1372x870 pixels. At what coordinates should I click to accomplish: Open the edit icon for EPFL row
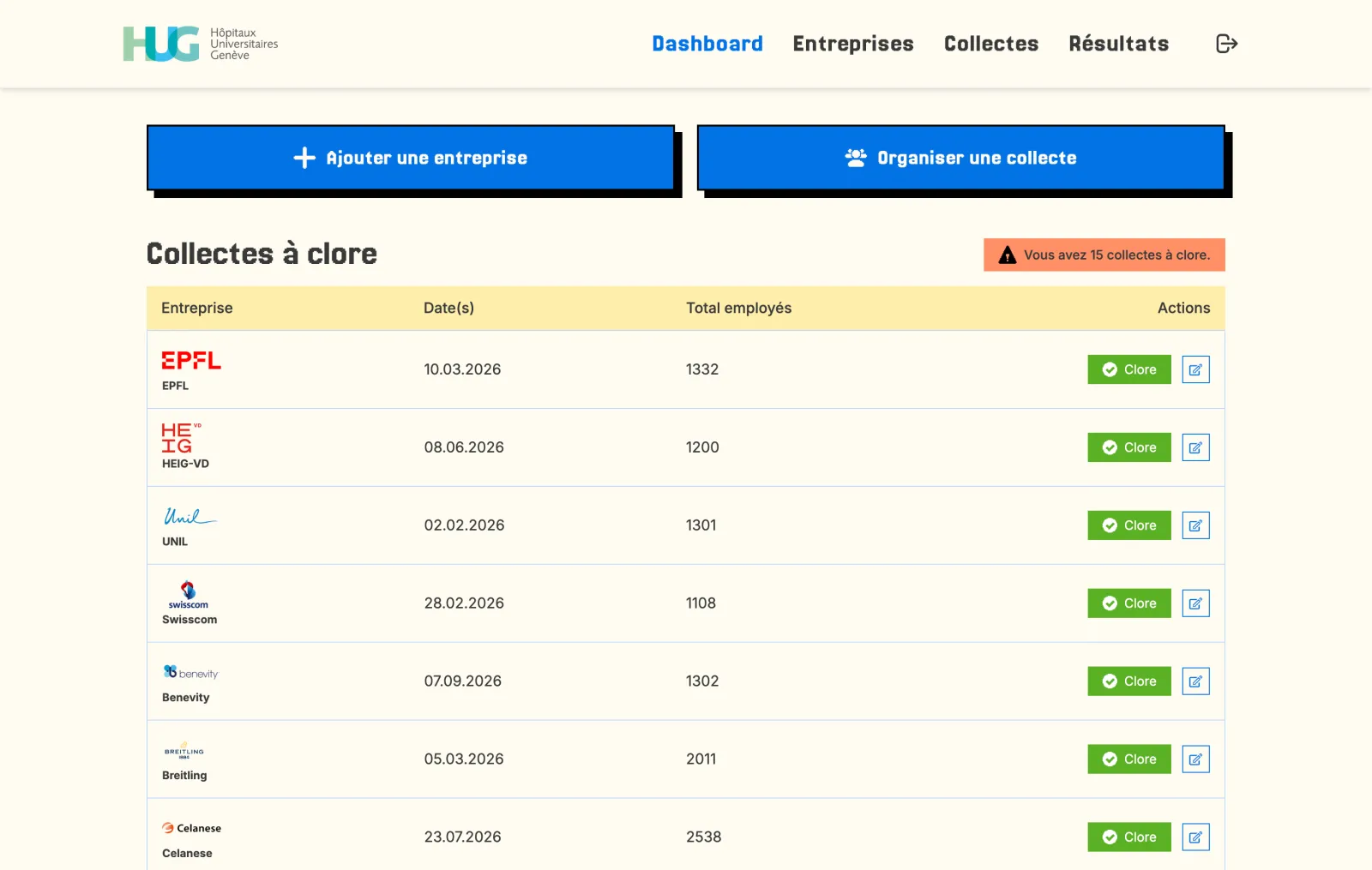coord(1195,369)
